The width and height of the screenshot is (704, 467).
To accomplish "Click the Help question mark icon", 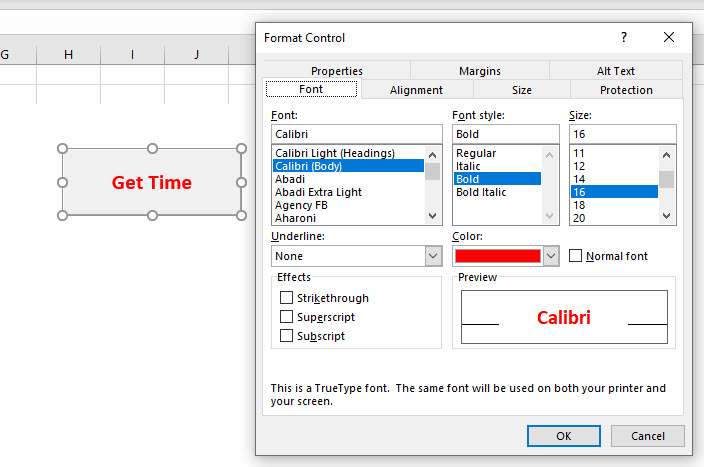I will [624, 37].
